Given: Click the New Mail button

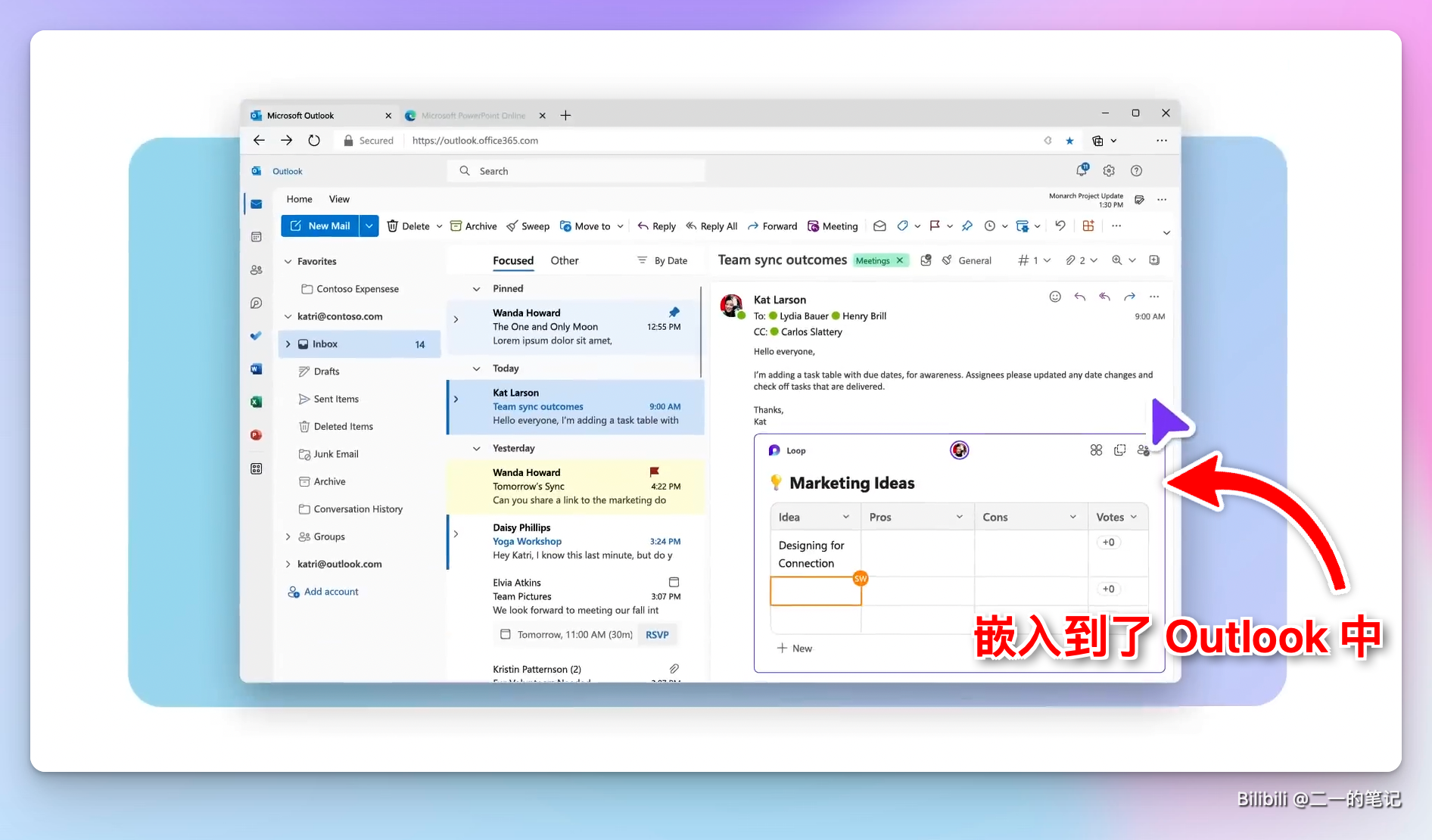Looking at the screenshot, I should coord(320,226).
